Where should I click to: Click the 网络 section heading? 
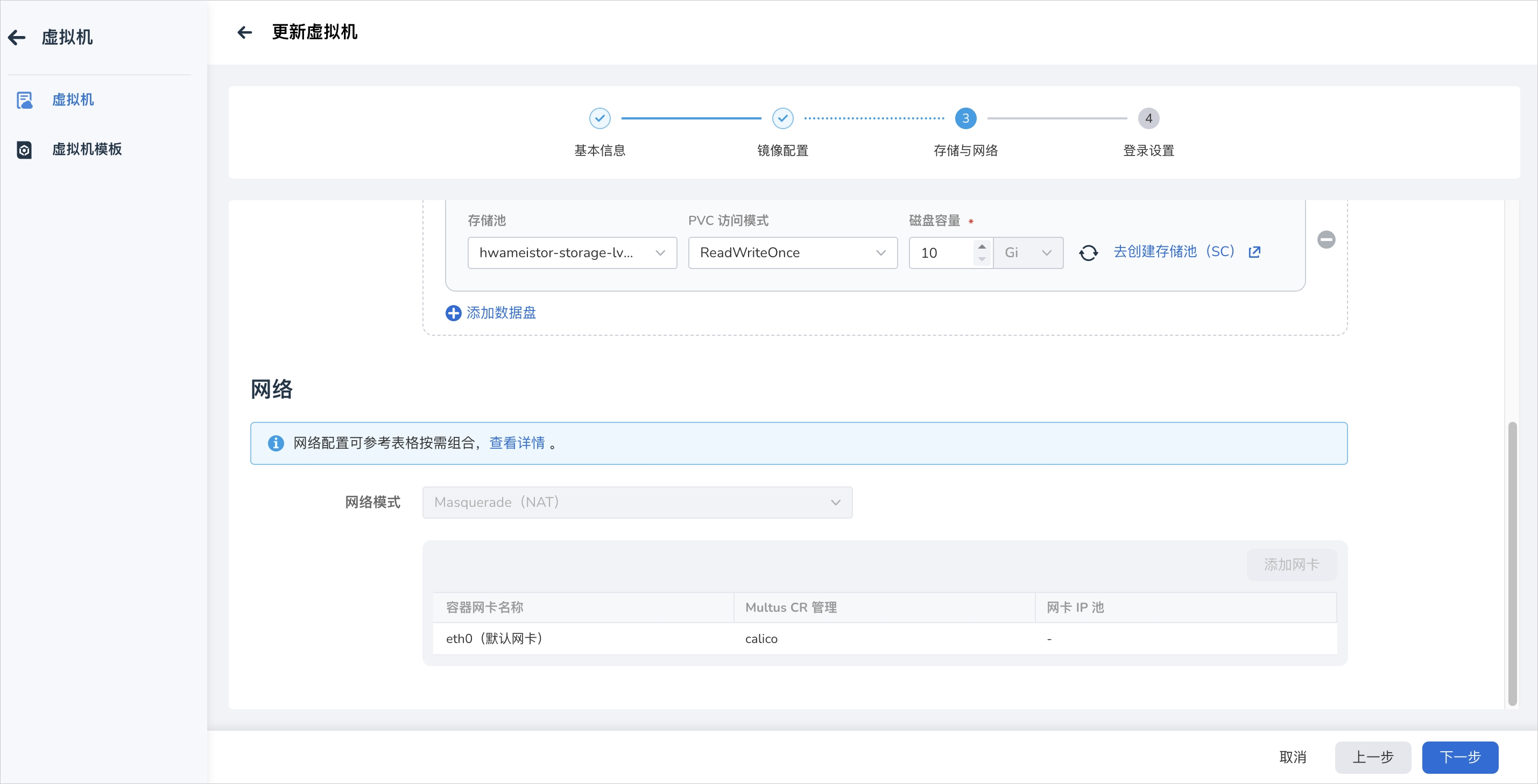272,390
